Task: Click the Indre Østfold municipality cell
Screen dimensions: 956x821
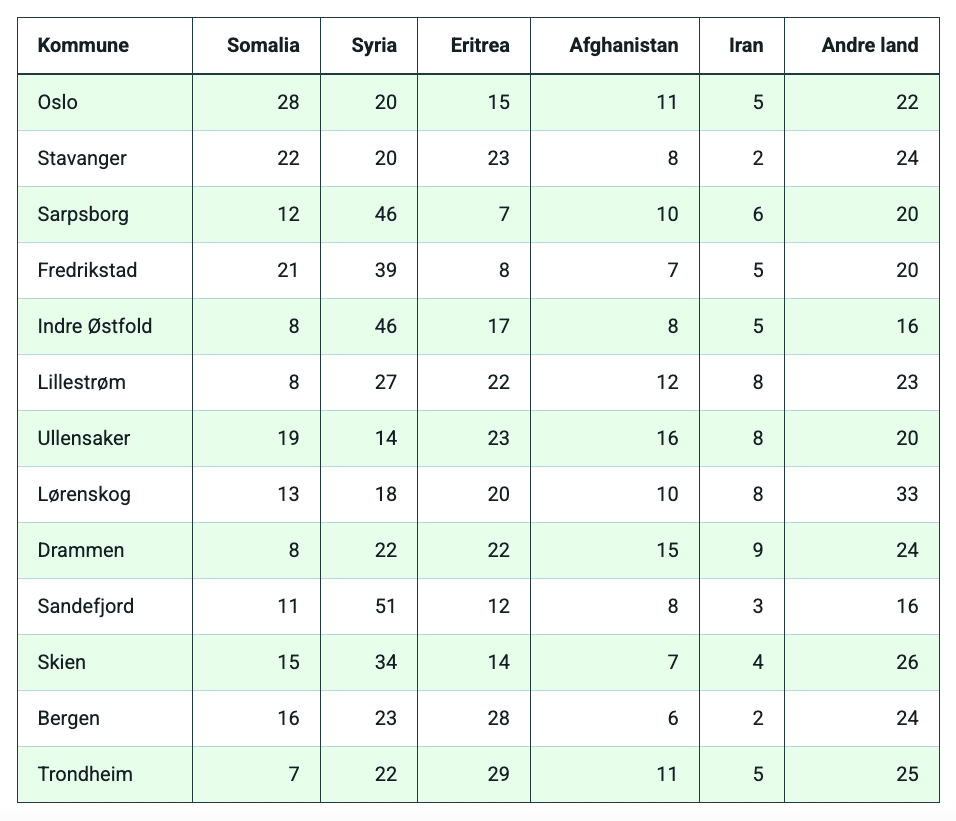Action: (x=95, y=326)
